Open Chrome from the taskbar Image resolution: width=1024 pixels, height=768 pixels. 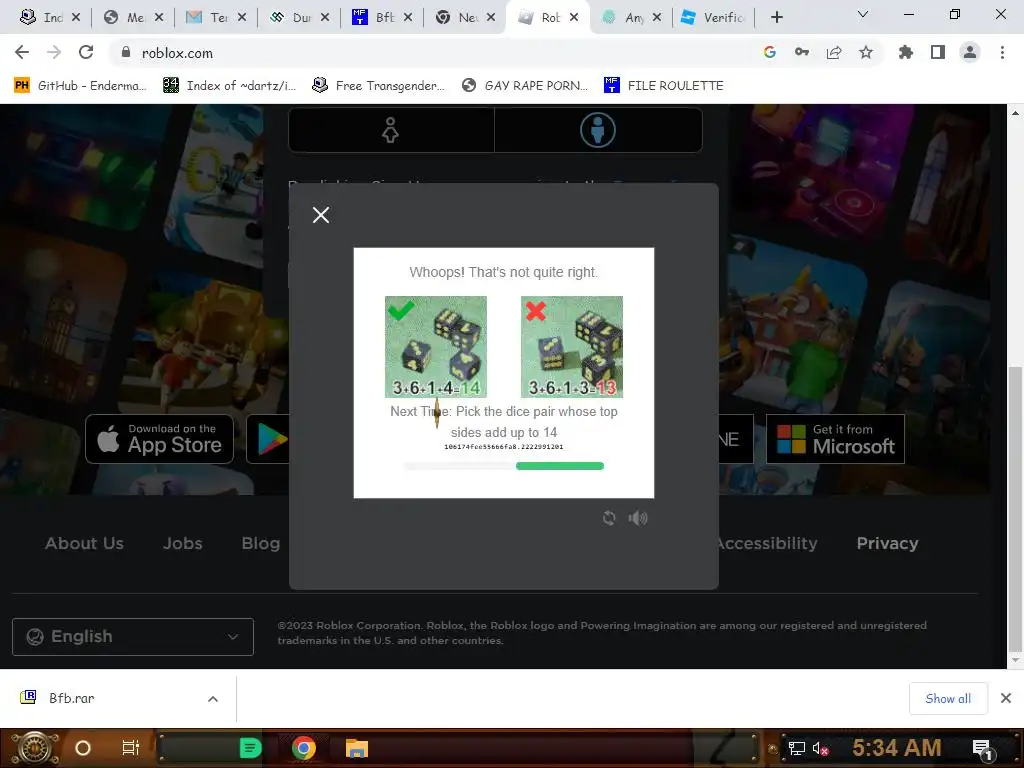coord(304,748)
